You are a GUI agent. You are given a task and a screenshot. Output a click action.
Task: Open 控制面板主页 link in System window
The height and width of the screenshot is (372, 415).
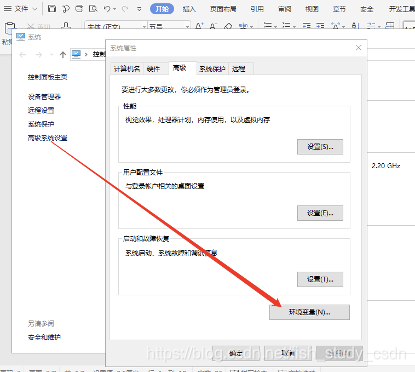pos(47,77)
